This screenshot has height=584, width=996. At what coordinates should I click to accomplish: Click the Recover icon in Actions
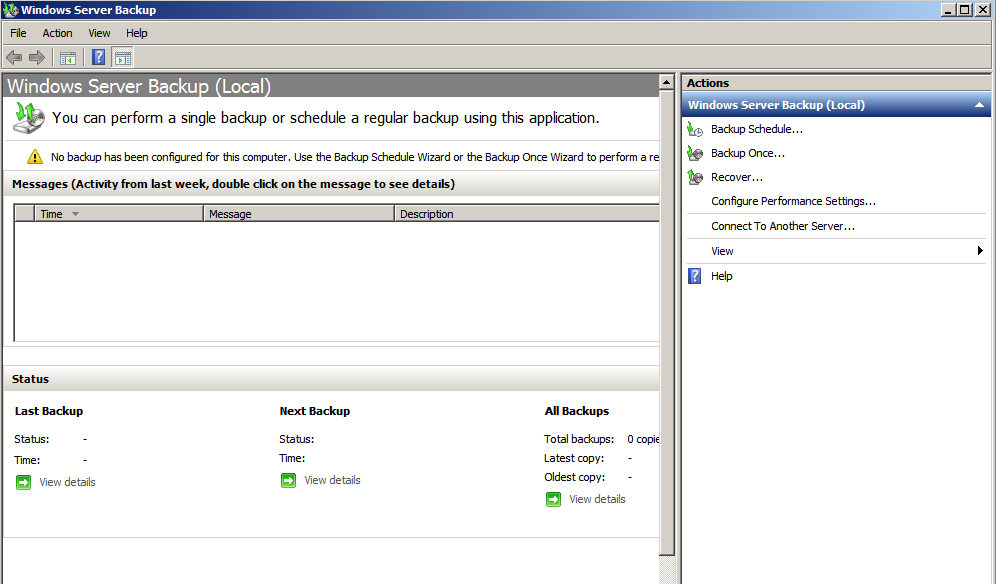(x=695, y=178)
